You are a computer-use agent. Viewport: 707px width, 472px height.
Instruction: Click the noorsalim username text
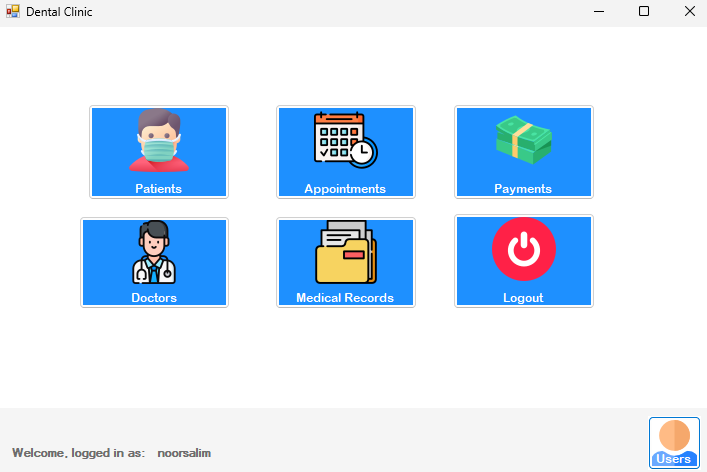click(184, 453)
